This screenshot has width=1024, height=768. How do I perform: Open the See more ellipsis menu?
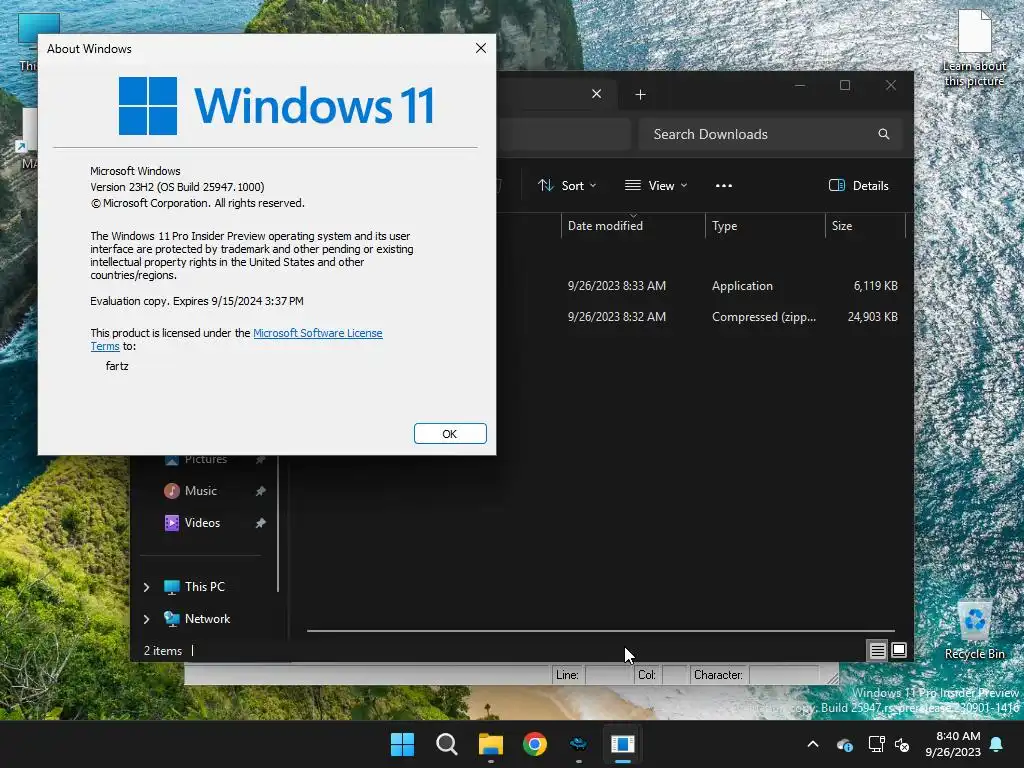tap(724, 185)
